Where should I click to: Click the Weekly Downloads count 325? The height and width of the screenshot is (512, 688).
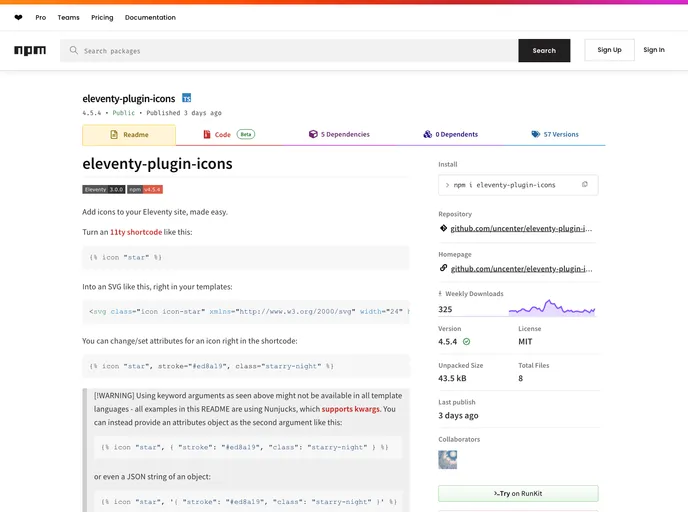(445, 309)
